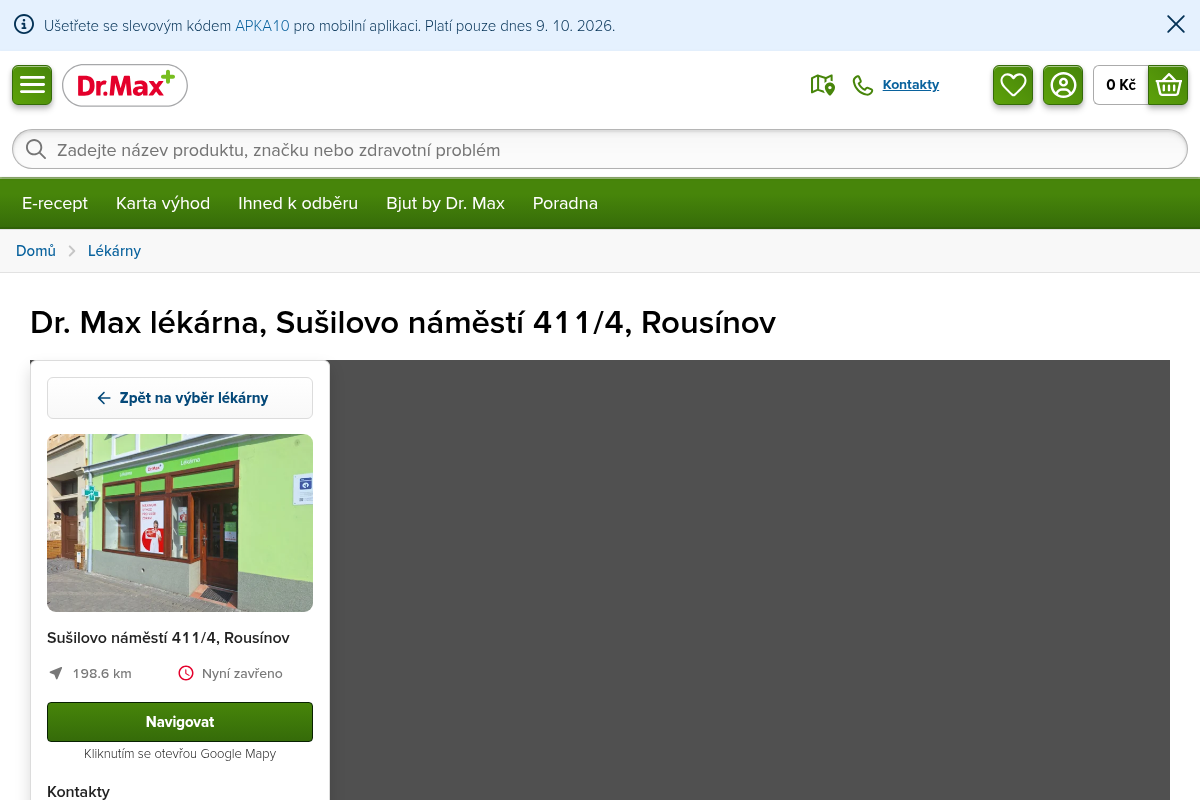Viewport: 1200px width, 800px height.
Task: Click the APKA10 promo code link
Action: pyautogui.click(x=262, y=26)
